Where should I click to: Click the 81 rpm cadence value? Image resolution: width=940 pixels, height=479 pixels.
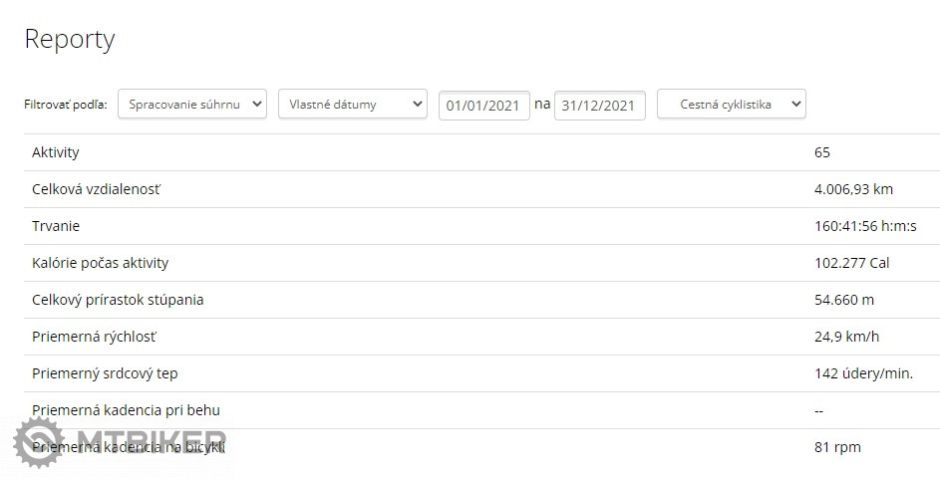point(837,447)
